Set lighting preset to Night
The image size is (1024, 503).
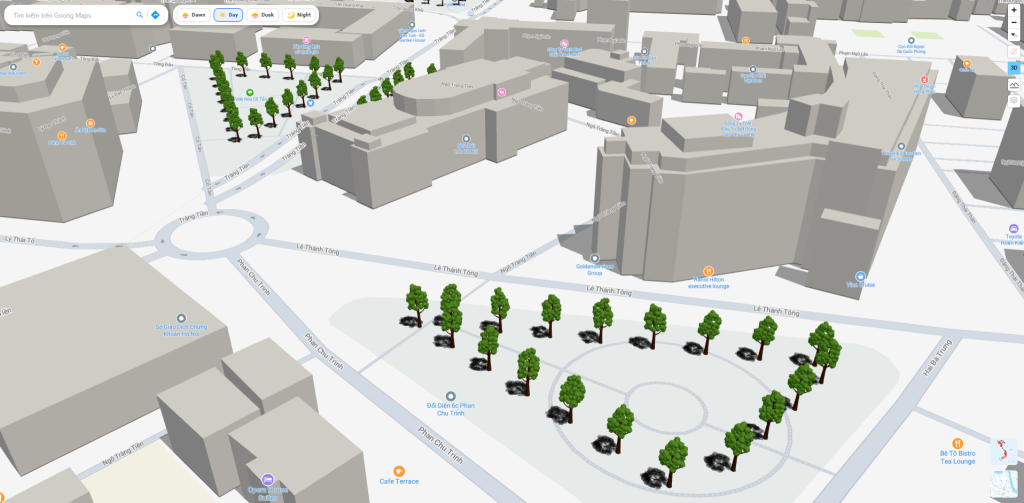pos(299,15)
